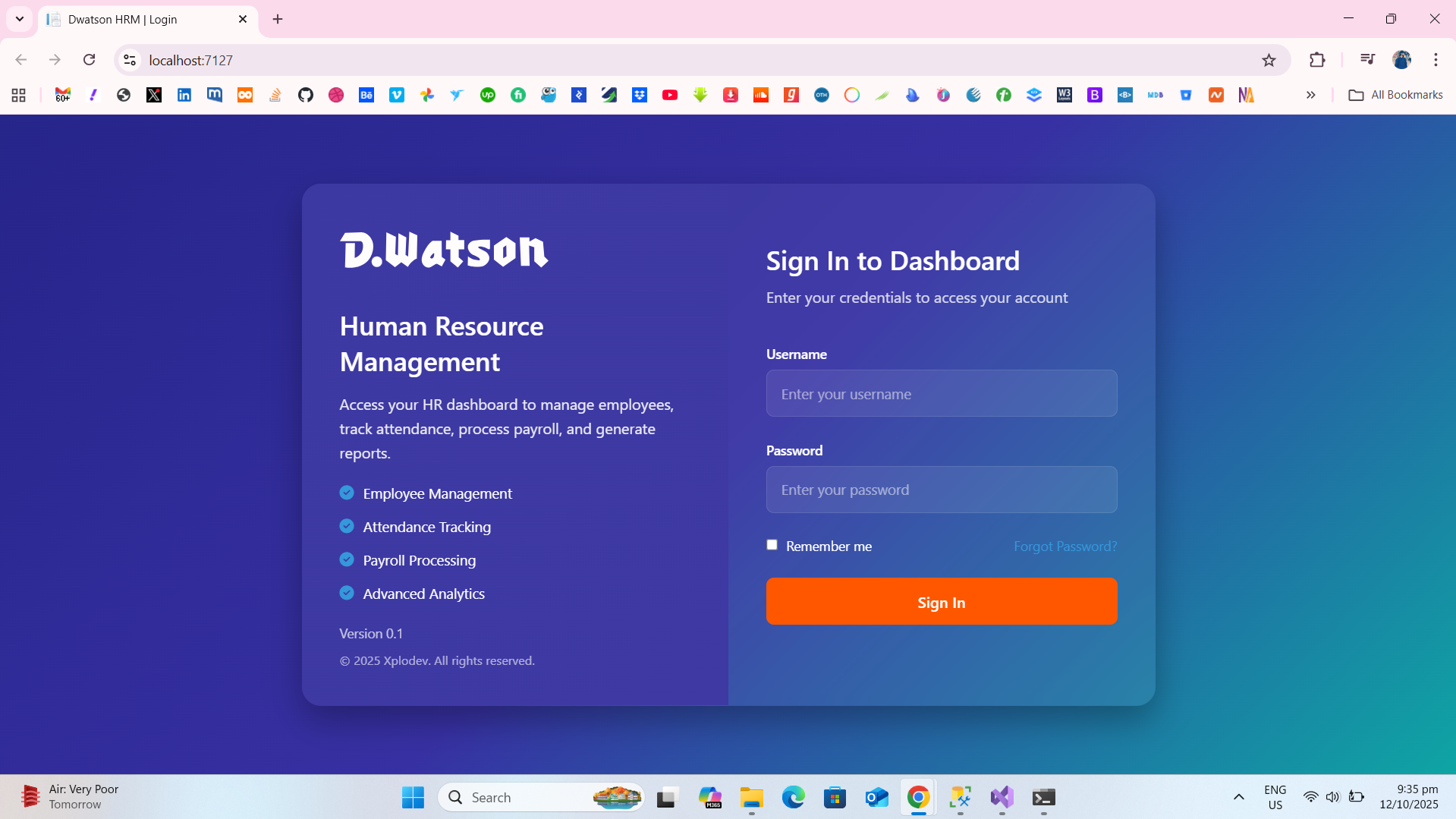Select the Dwatson HRM | Login tab
The height and width of the screenshot is (819, 1456).
coord(148,20)
